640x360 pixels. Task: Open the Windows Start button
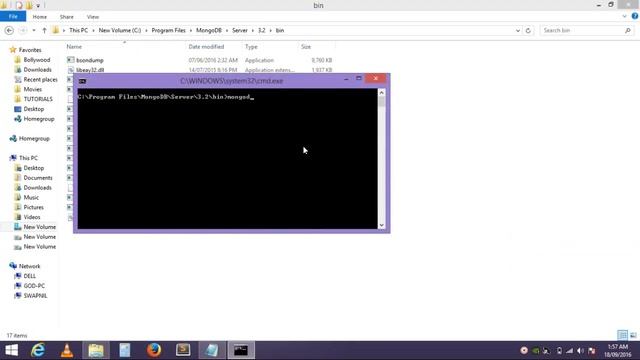[x=11, y=350]
